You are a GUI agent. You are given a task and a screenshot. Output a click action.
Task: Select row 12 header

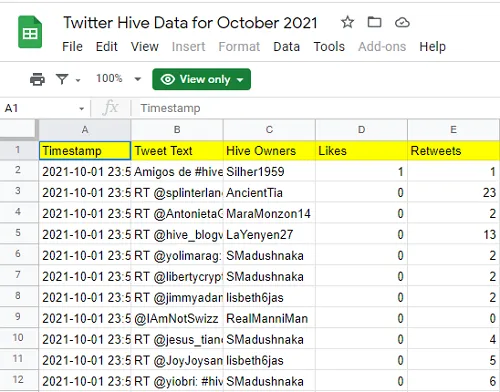[x=19, y=380]
